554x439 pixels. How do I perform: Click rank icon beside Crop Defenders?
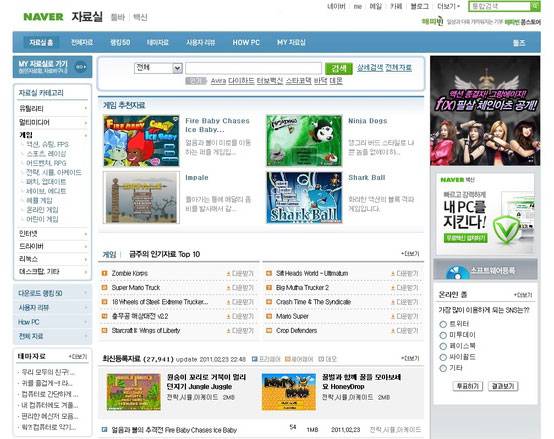pyautogui.click(x=269, y=331)
